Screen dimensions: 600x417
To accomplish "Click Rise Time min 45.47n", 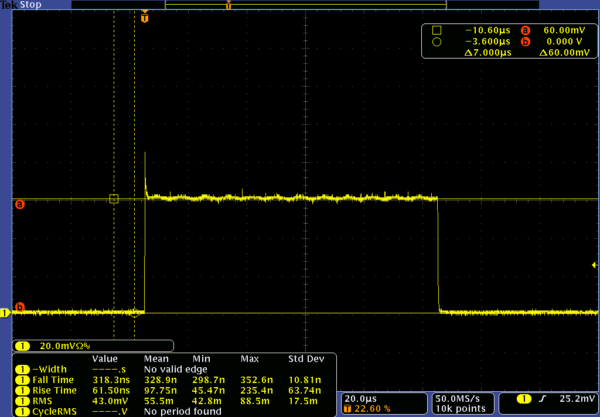I will point(209,391).
